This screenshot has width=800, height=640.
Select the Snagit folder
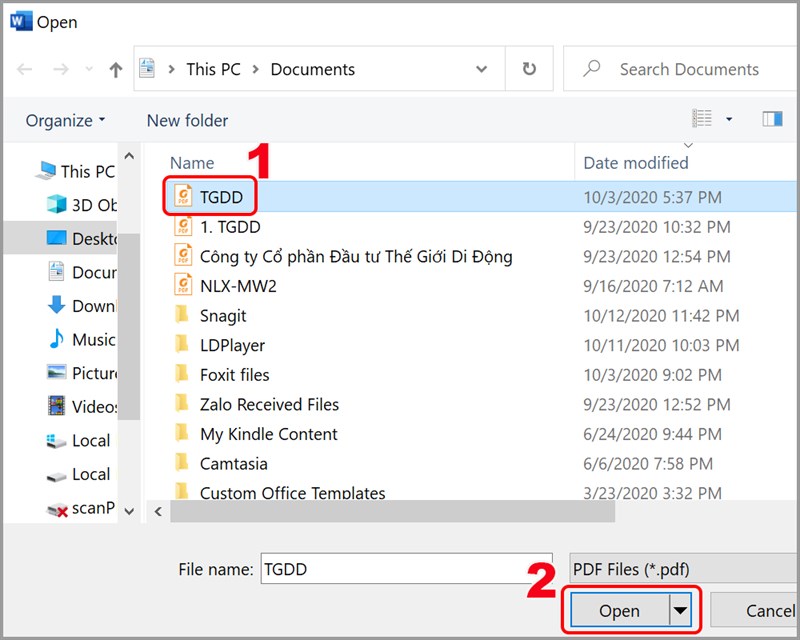click(223, 316)
